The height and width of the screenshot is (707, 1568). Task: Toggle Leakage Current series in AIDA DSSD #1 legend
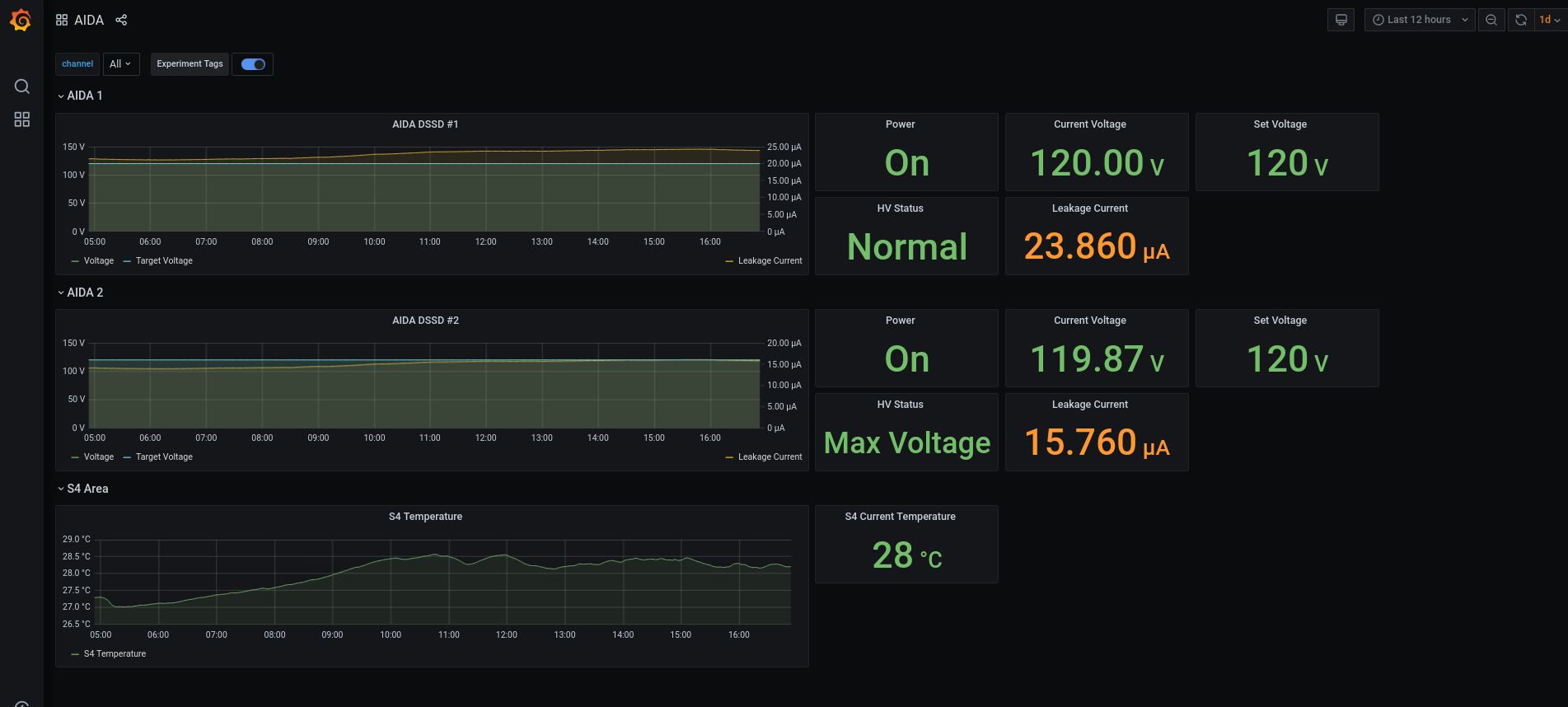click(770, 261)
